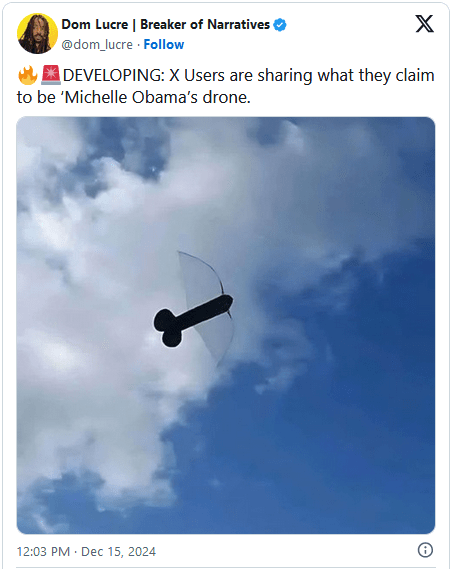Image resolution: width=453 pixels, height=569 pixels.
Task: Click the 'Michelle Obama's drone' phrase
Action: click(x=158, y=97)
